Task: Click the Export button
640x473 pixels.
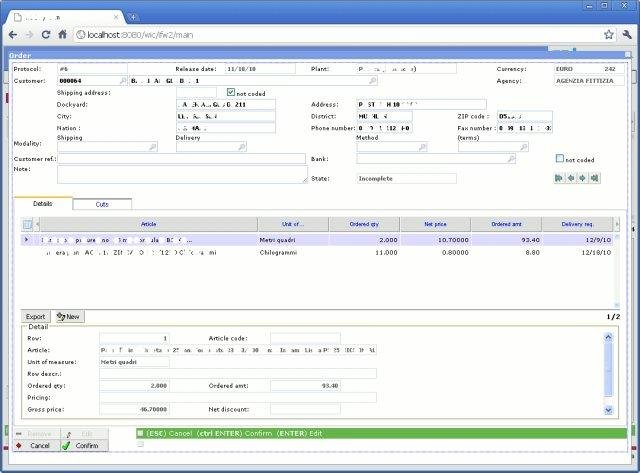Action: click(x=36, y=317)
